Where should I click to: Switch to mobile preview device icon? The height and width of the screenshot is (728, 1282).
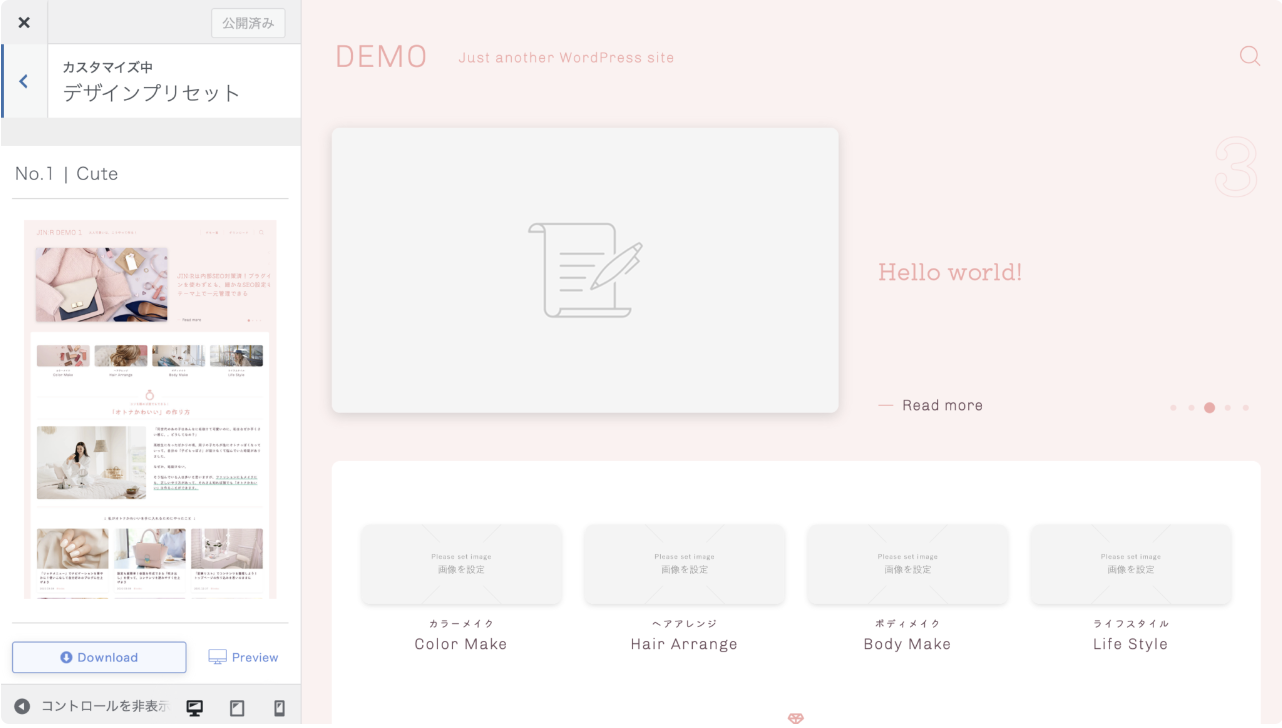(280, 708)
